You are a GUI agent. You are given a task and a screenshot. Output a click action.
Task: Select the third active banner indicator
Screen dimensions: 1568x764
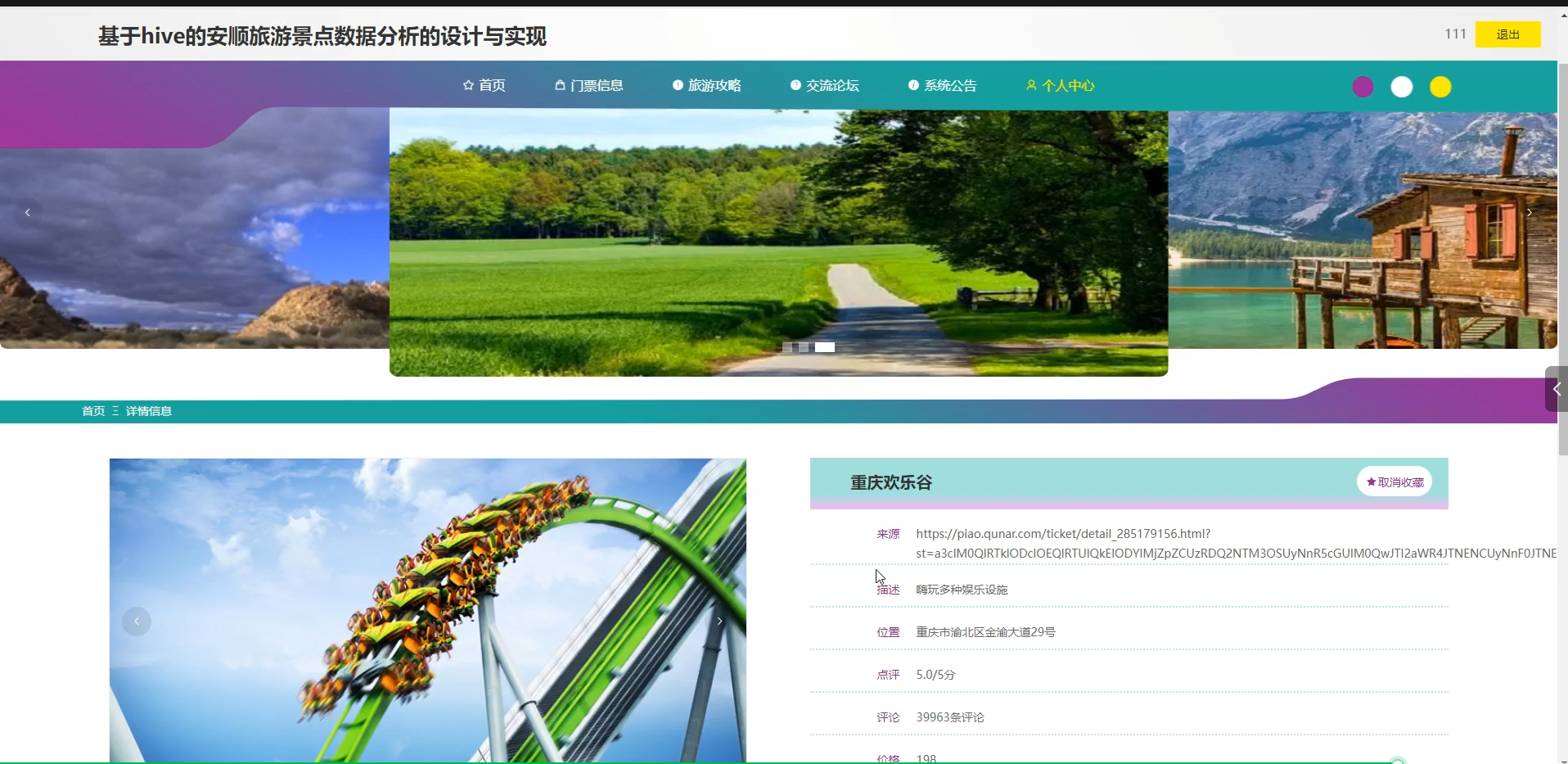825,347
